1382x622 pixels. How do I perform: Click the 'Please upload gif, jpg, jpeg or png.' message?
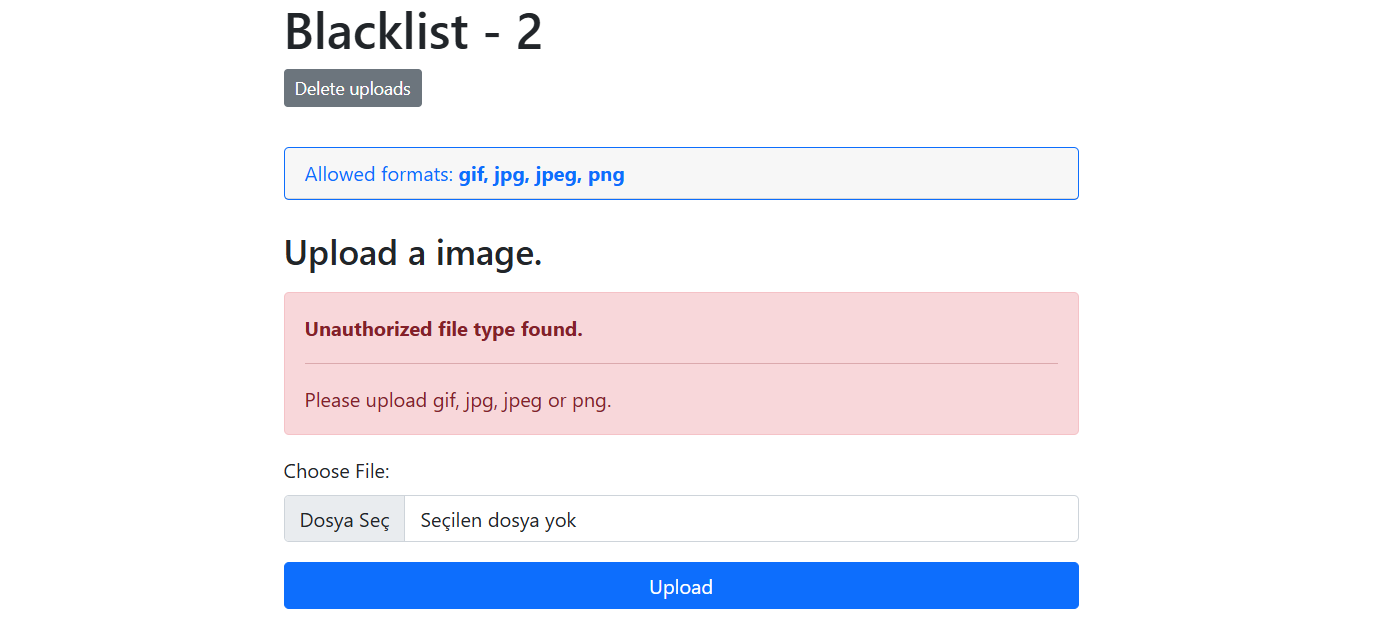tap(458, 401)
